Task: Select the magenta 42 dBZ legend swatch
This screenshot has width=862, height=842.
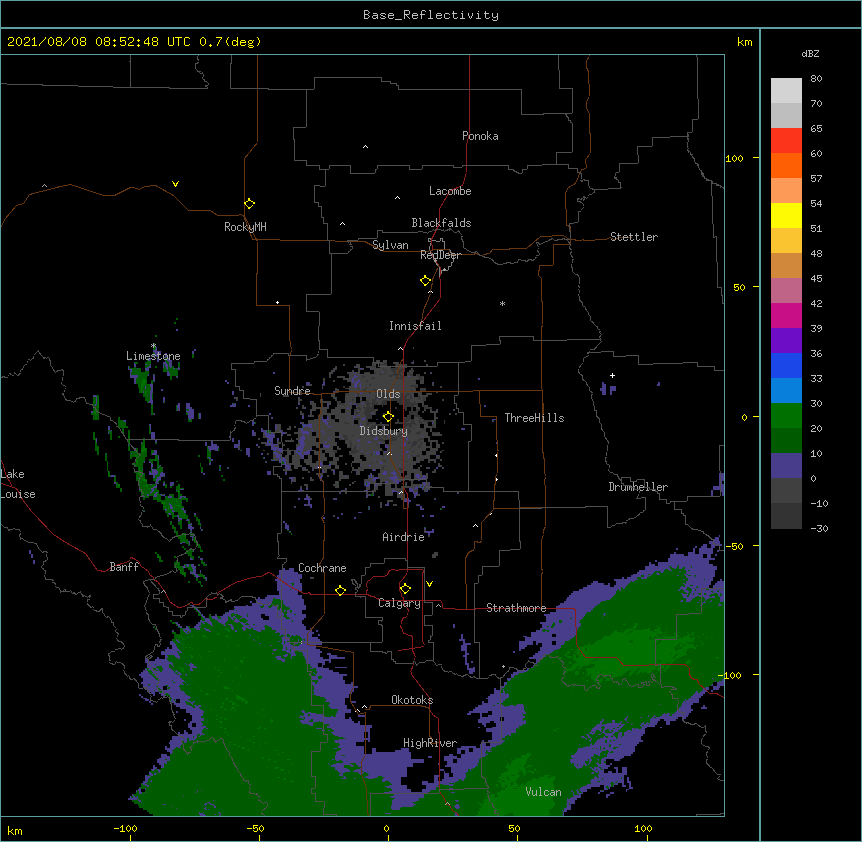Action: point(786,315)
